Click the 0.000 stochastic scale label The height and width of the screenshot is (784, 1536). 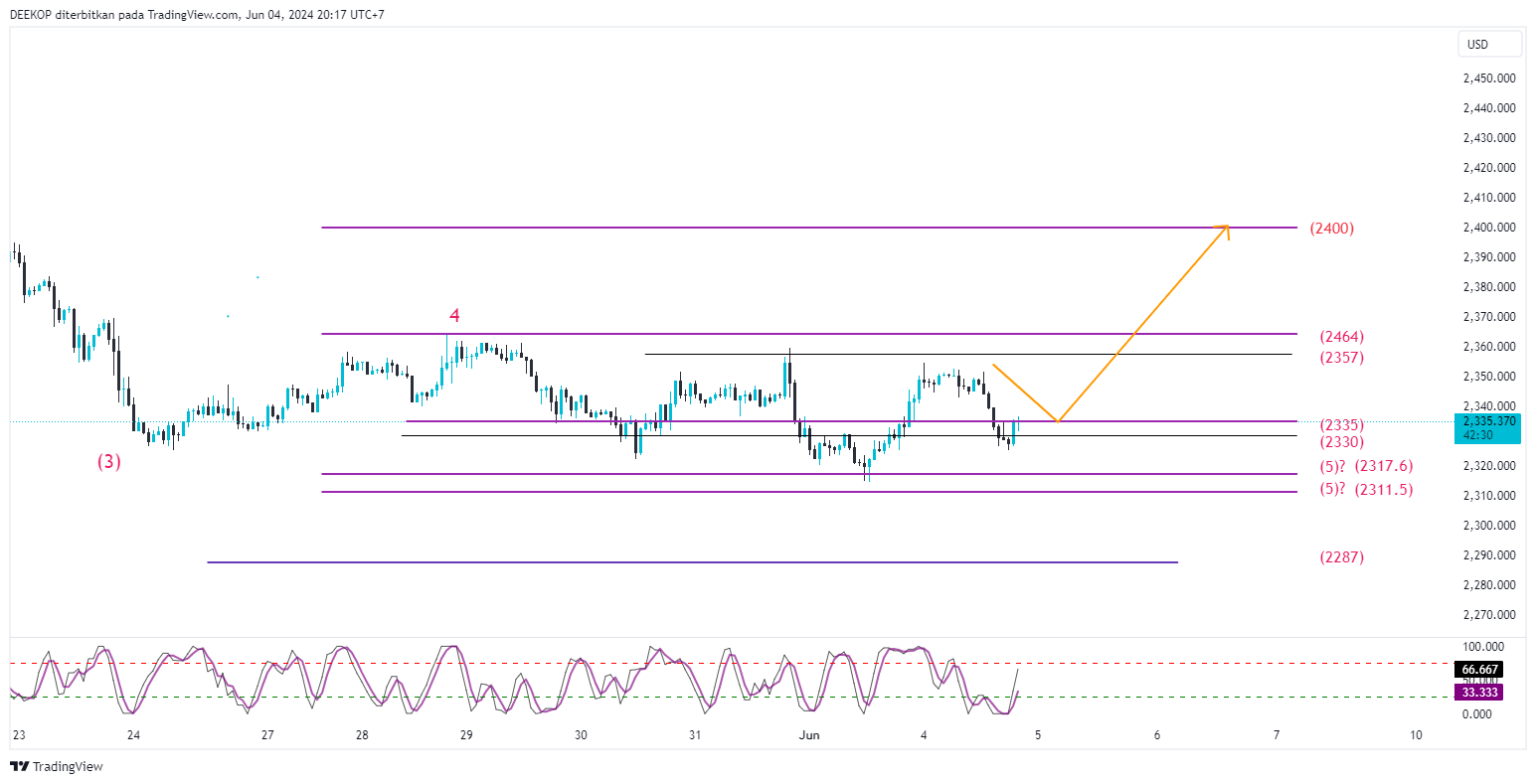click(1479, 713)
